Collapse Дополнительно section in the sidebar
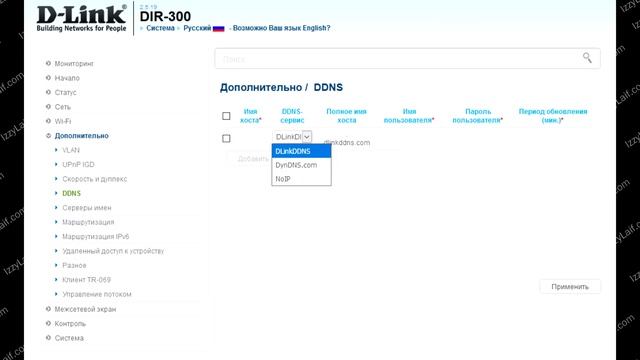The width and height of the screenshot is (640, 360). tap(82, 136)
